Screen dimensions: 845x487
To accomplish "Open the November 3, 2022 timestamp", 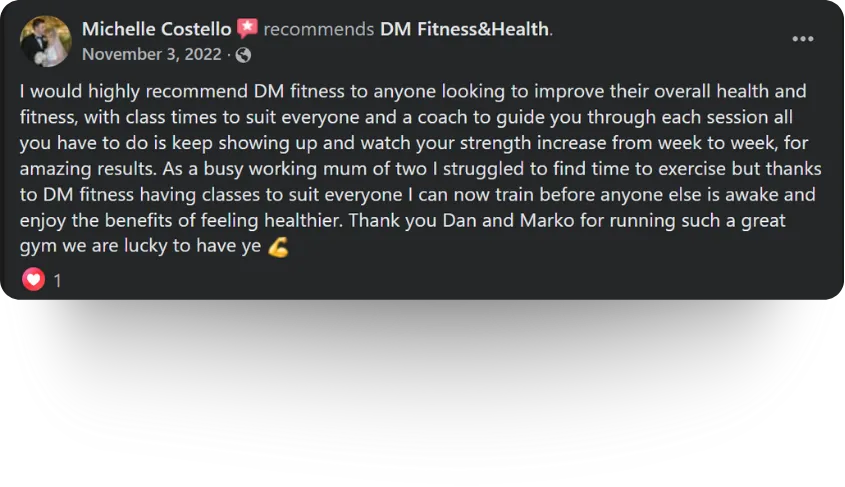I will click(153, 55).
